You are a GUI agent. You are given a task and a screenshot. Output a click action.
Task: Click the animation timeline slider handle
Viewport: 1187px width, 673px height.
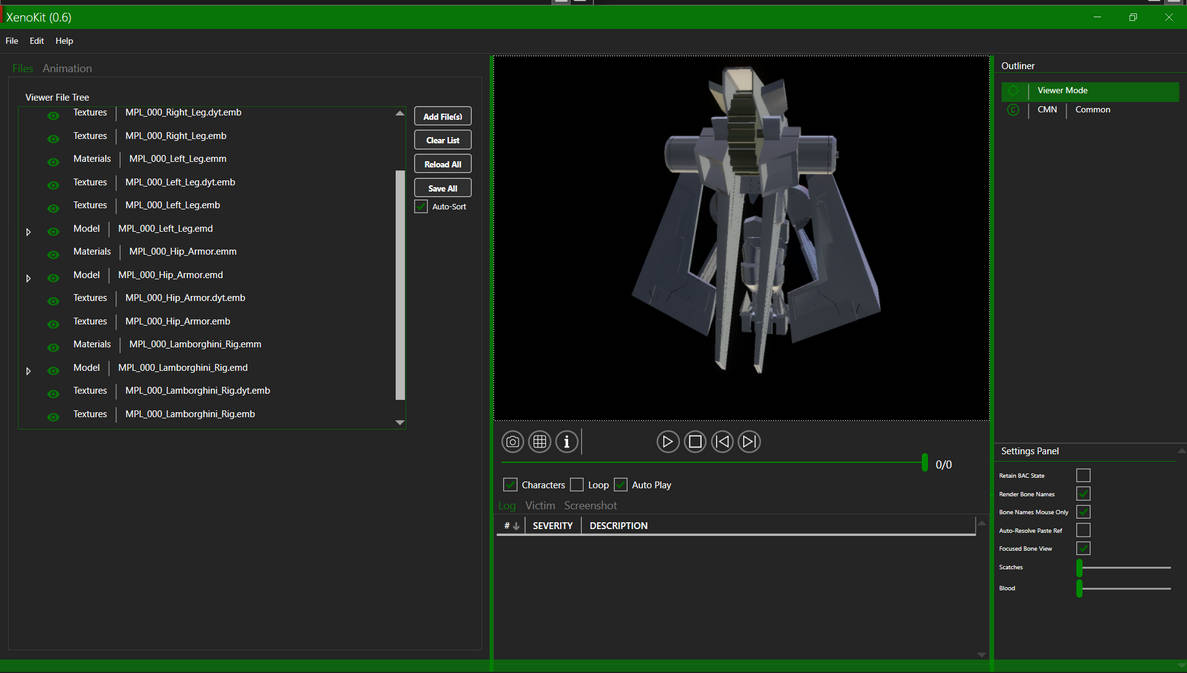(924, 463)
